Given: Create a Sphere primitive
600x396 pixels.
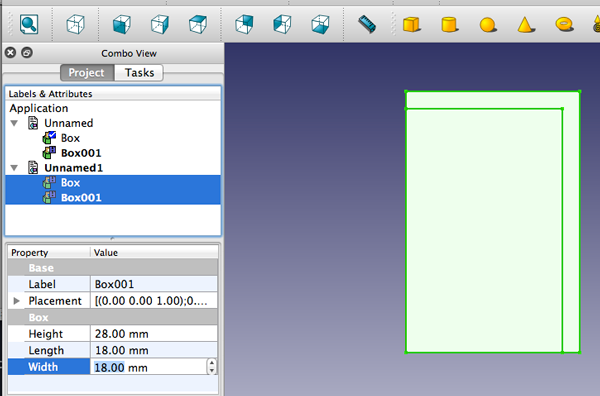Looking at the screenshot, I should tap(488, 25).
